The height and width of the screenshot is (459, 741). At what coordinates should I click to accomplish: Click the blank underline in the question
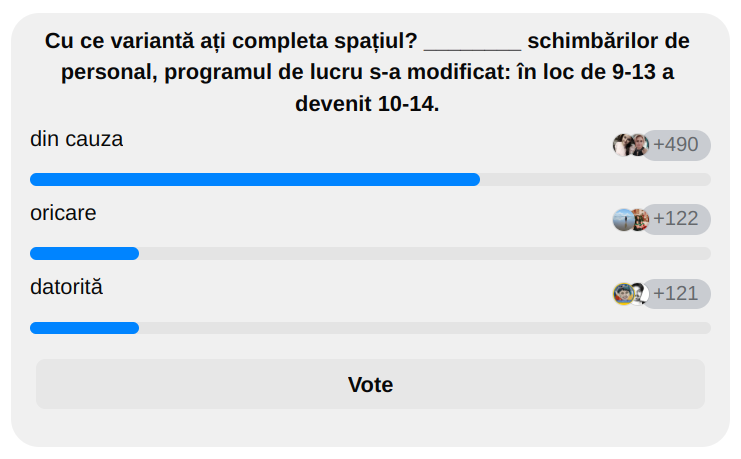point(473,44)
